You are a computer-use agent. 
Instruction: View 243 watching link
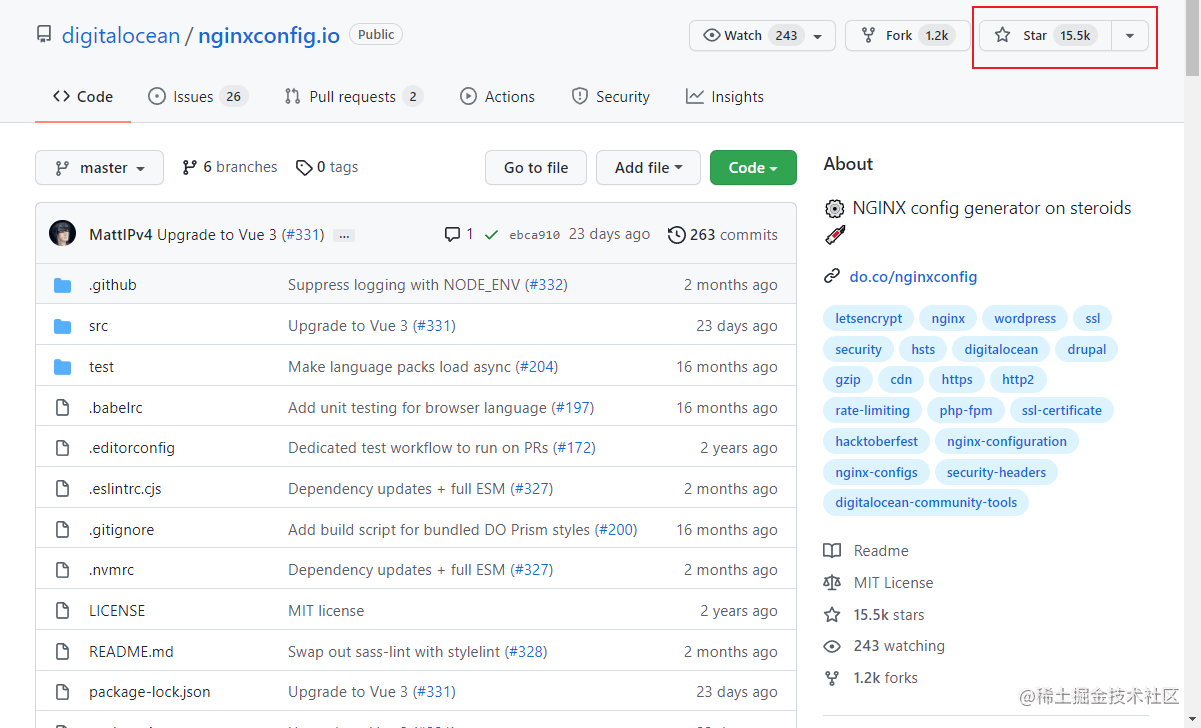[884, 646]
